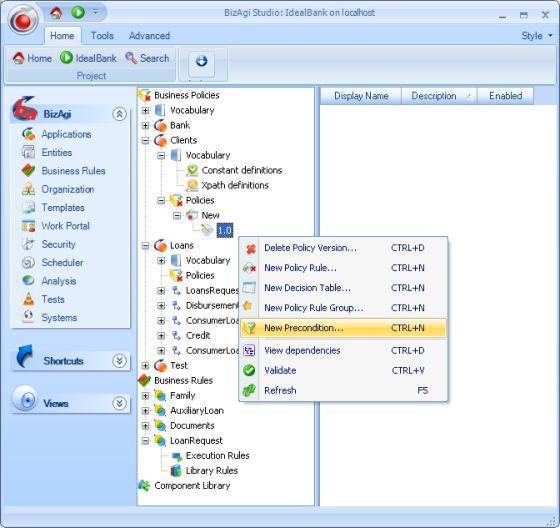Sort by the Display Name column header

click(x=361, y=96)
